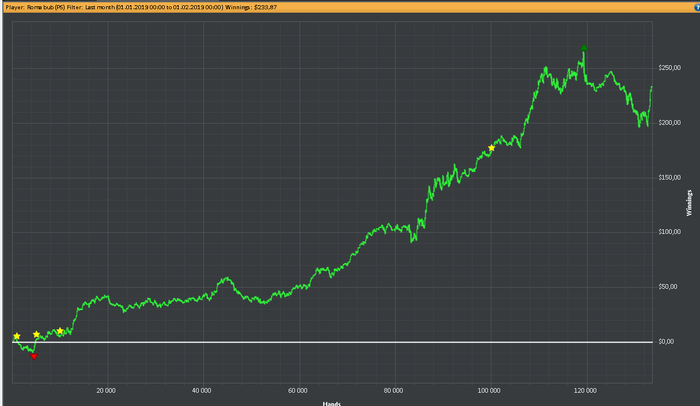Select the yellow star near 100 000 hands
Viewport: 700px width, 406px height.
pyautogui.click(x=492, y=148)
